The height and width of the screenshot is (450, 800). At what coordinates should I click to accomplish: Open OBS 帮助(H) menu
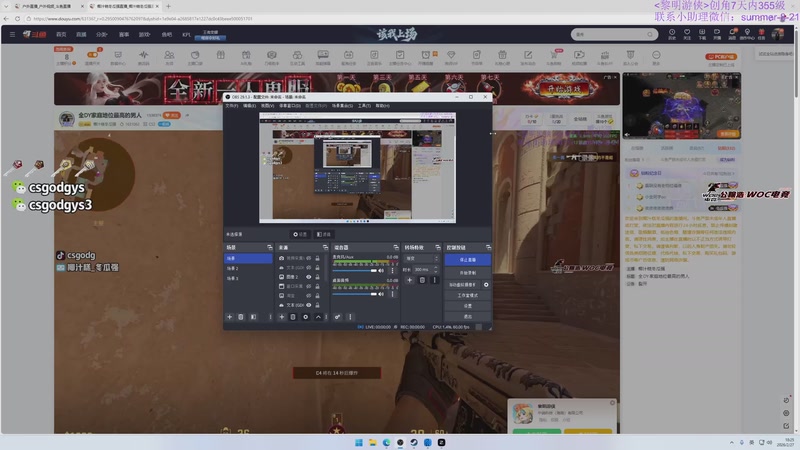pos(383,106)
